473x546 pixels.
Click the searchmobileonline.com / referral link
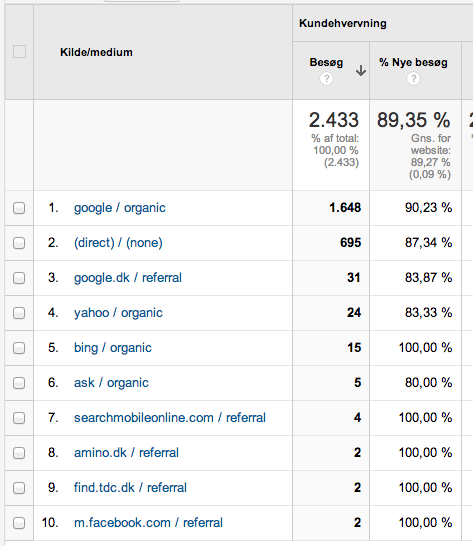tap(170, 418)
